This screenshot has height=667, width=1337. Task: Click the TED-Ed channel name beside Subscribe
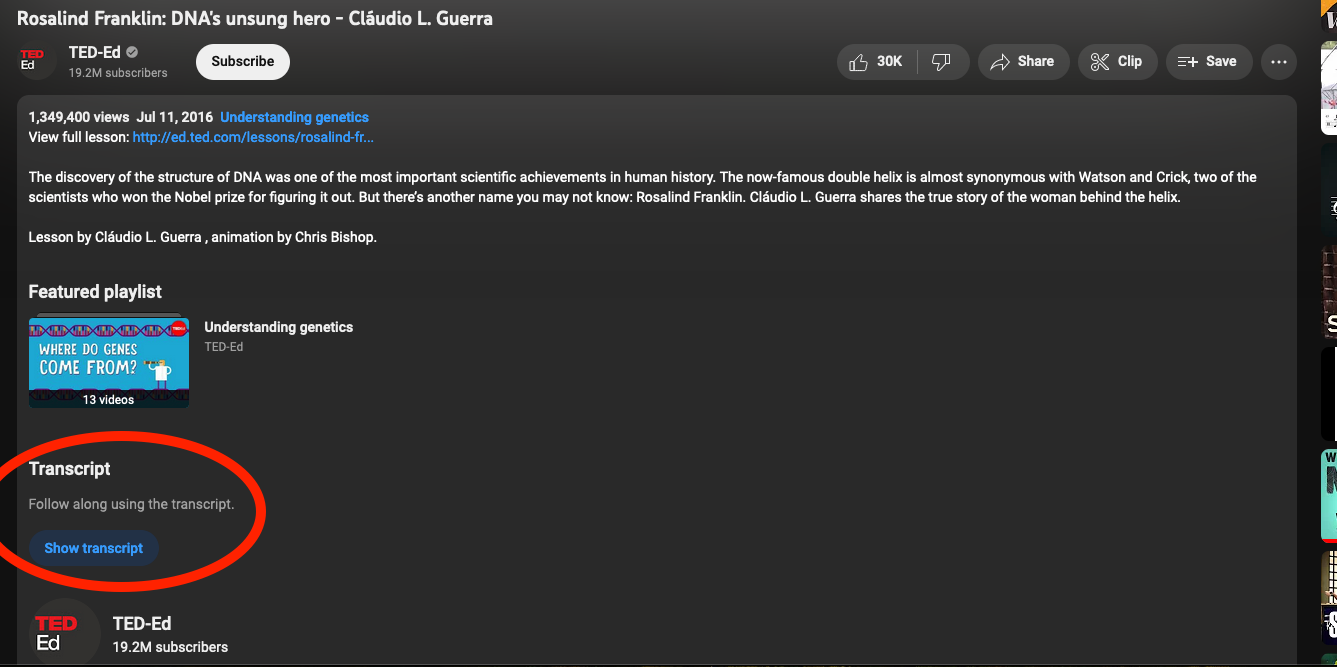94,53
